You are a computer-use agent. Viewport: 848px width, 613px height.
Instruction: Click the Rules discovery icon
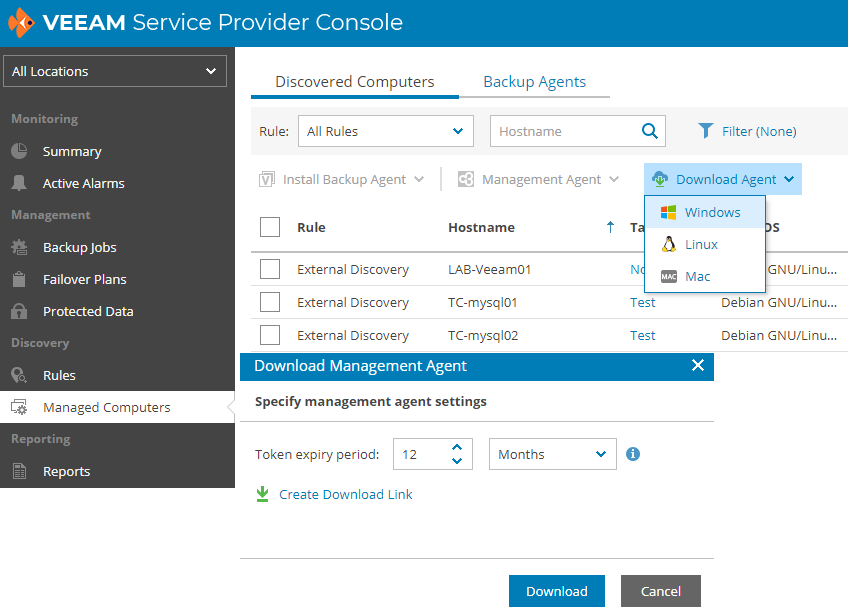[x=19, y=375]
